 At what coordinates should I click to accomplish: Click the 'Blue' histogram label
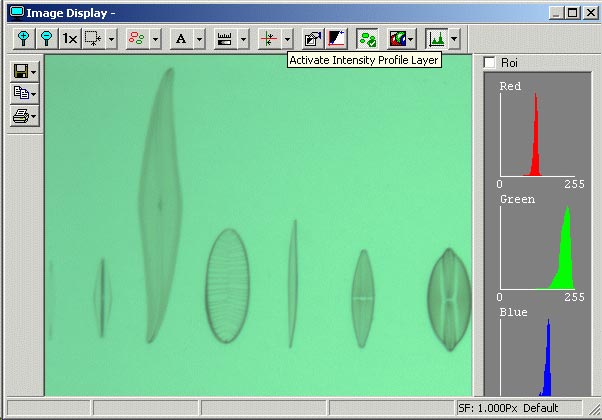(513, 312)
